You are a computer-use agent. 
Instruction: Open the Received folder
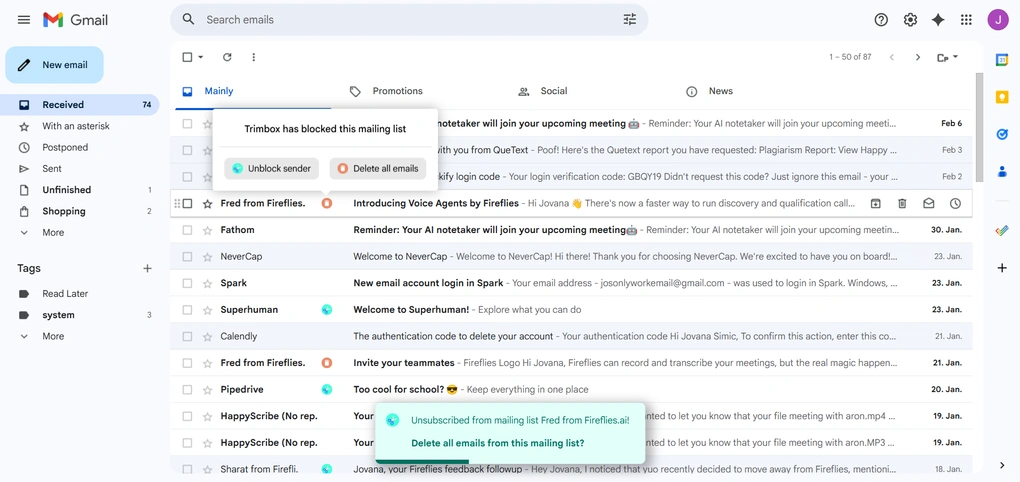click(x=79, y=105)
